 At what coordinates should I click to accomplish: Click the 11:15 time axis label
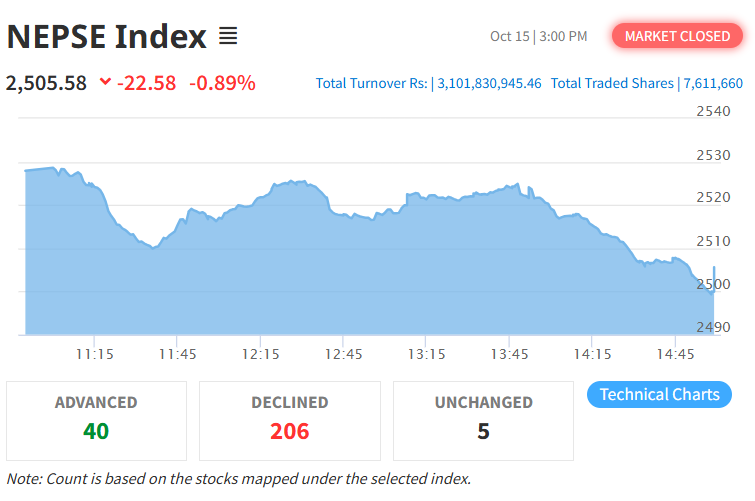(95, 353)
